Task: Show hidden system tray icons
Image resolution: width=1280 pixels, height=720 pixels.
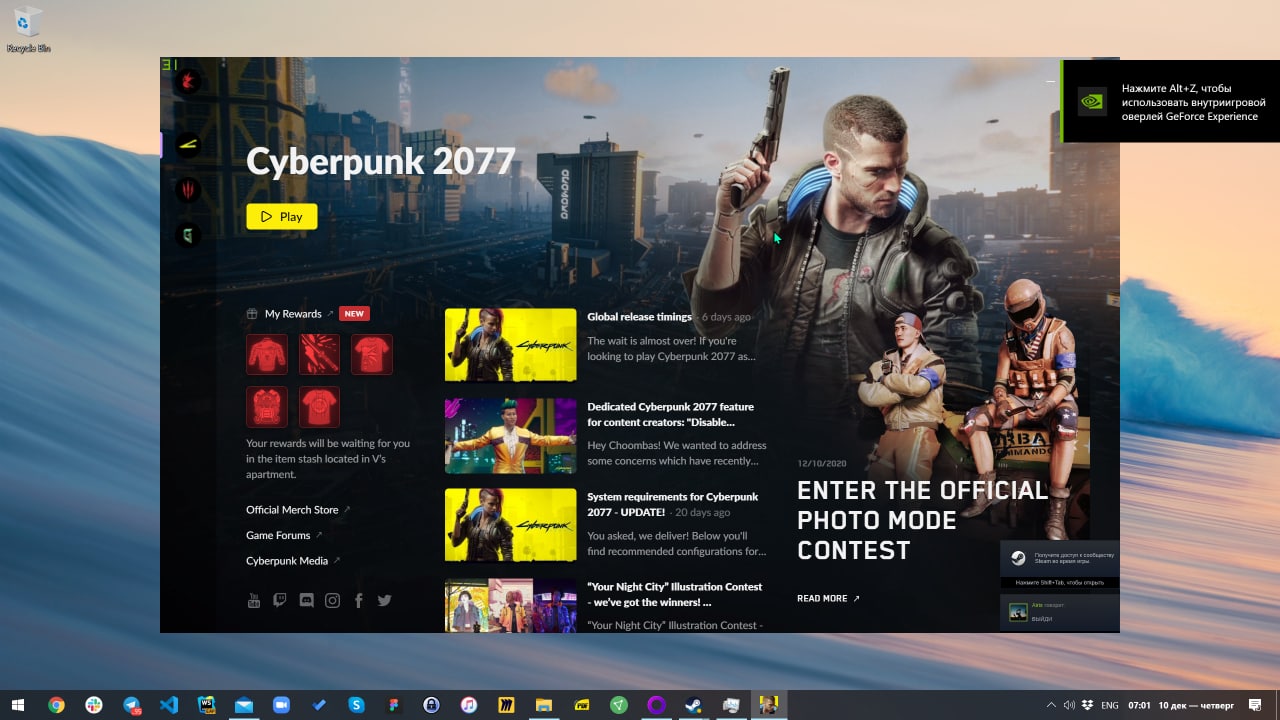Action: 1051,705
